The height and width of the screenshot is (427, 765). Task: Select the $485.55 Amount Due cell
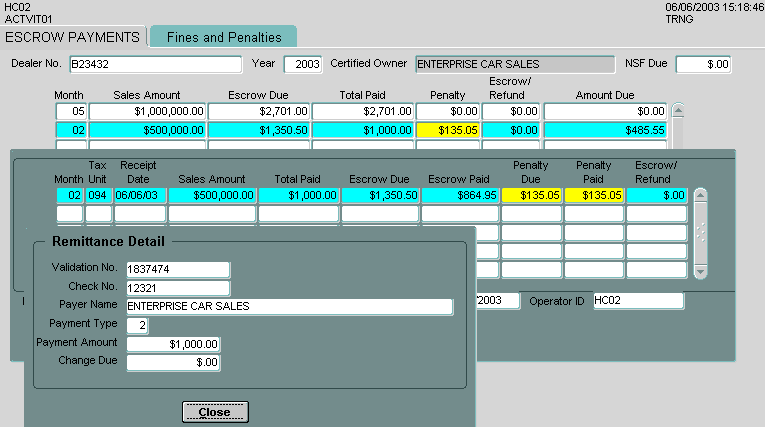click(605, 130)
